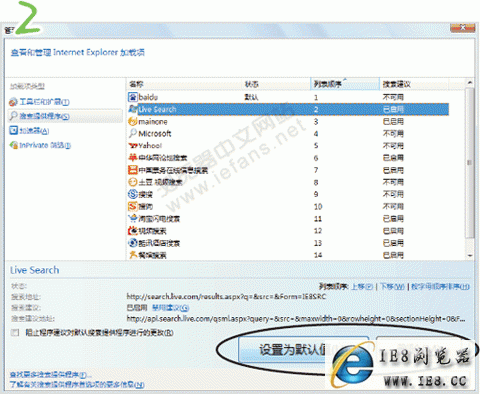
Task: Click the 上移(U) link
Action: pyautogui.click(x=362, y=286)
